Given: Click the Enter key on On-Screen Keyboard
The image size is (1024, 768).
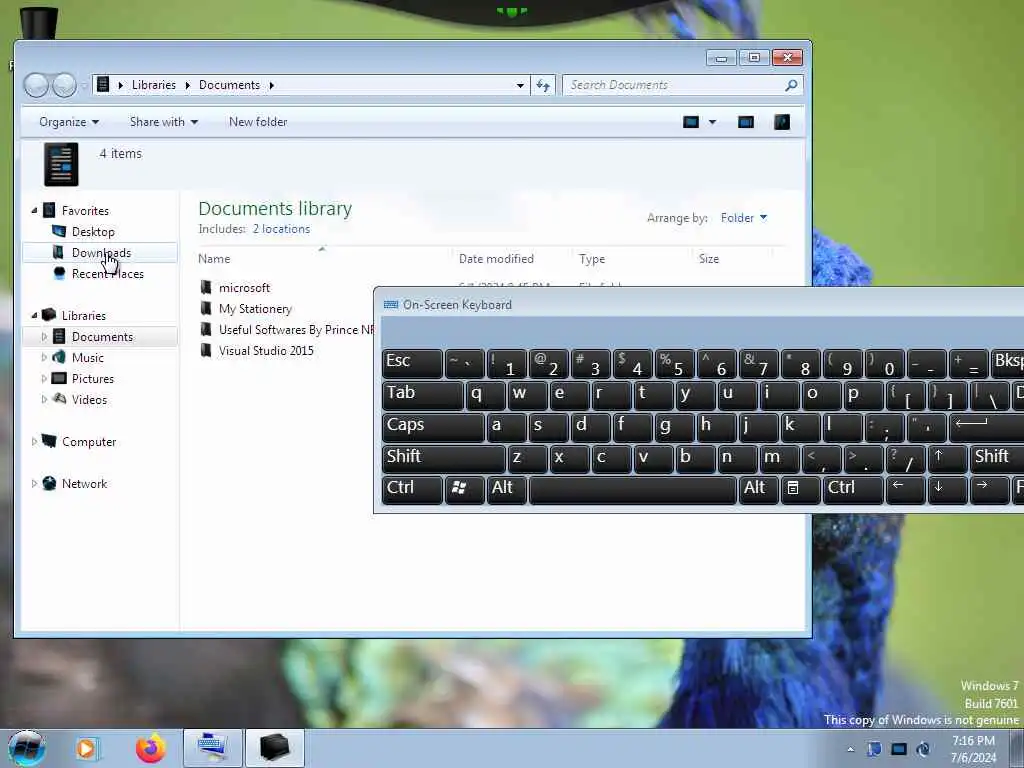Looking at the screenshot, I should click(986, 427).
